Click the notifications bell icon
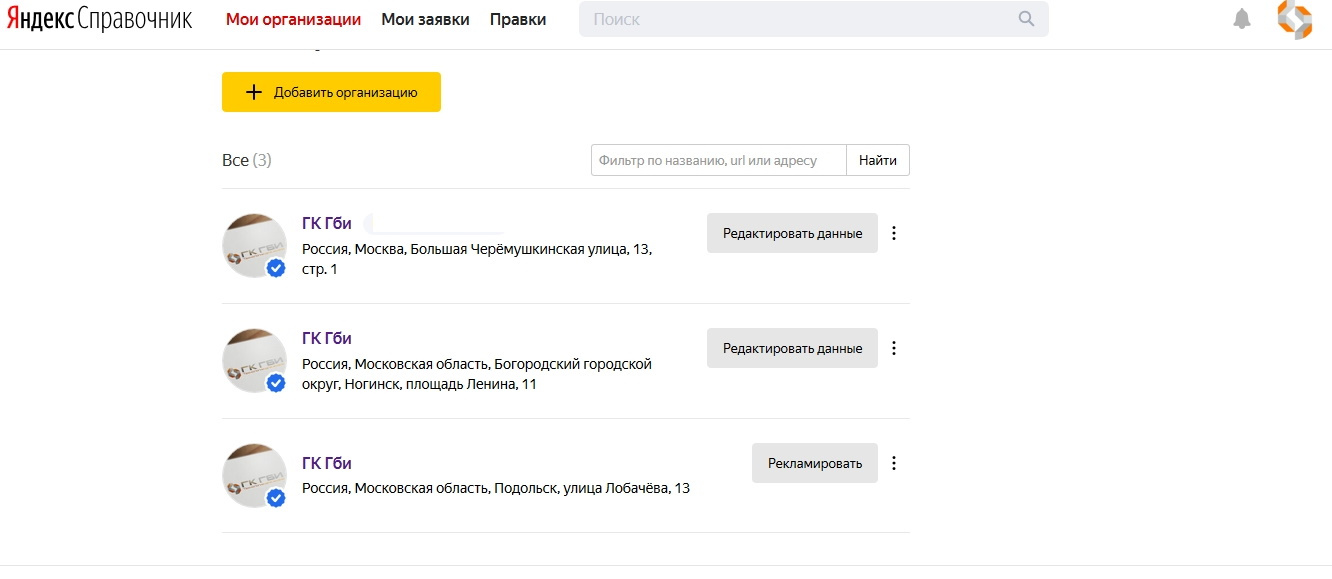1332x579 pixels. 1242,19
